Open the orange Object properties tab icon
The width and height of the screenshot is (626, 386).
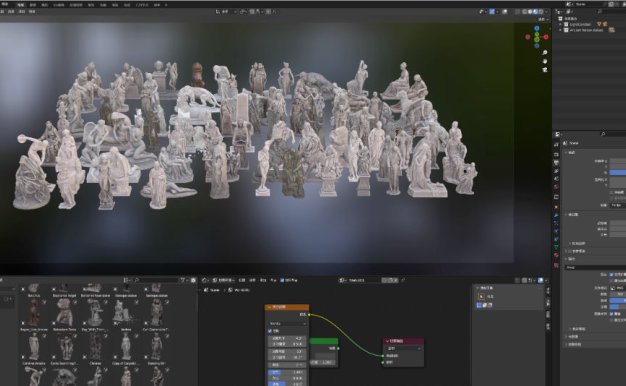557,207
